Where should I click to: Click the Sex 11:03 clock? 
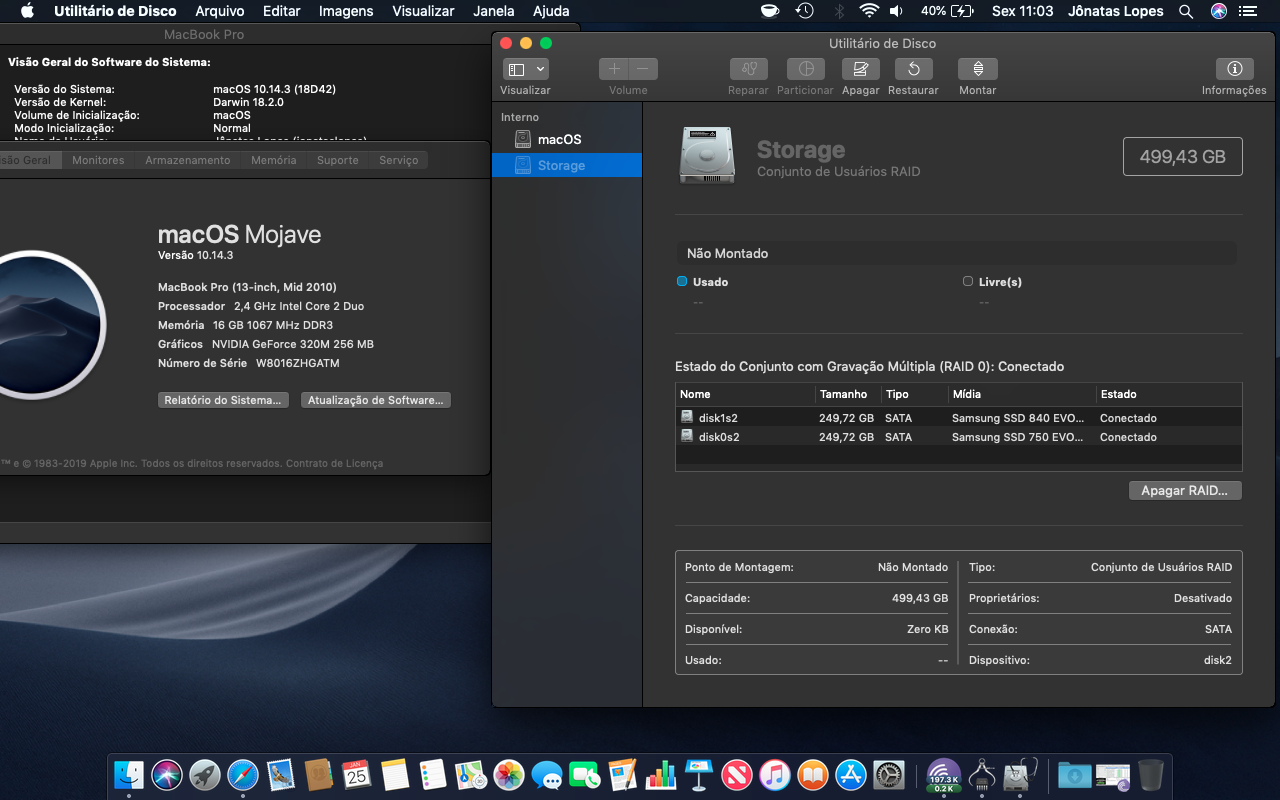point(1022,11)
